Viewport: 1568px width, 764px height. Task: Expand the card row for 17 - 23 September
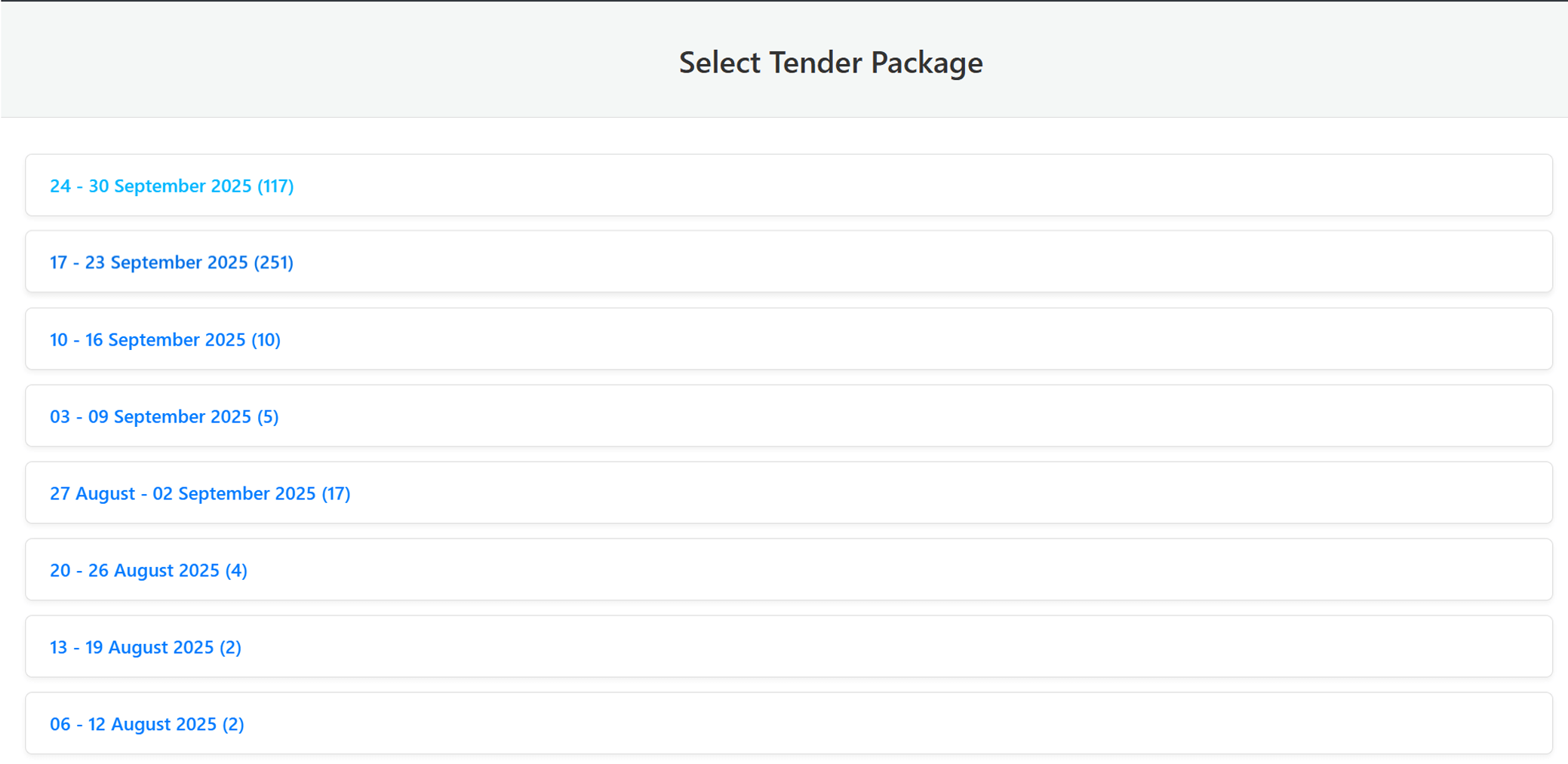pos(905,262)
